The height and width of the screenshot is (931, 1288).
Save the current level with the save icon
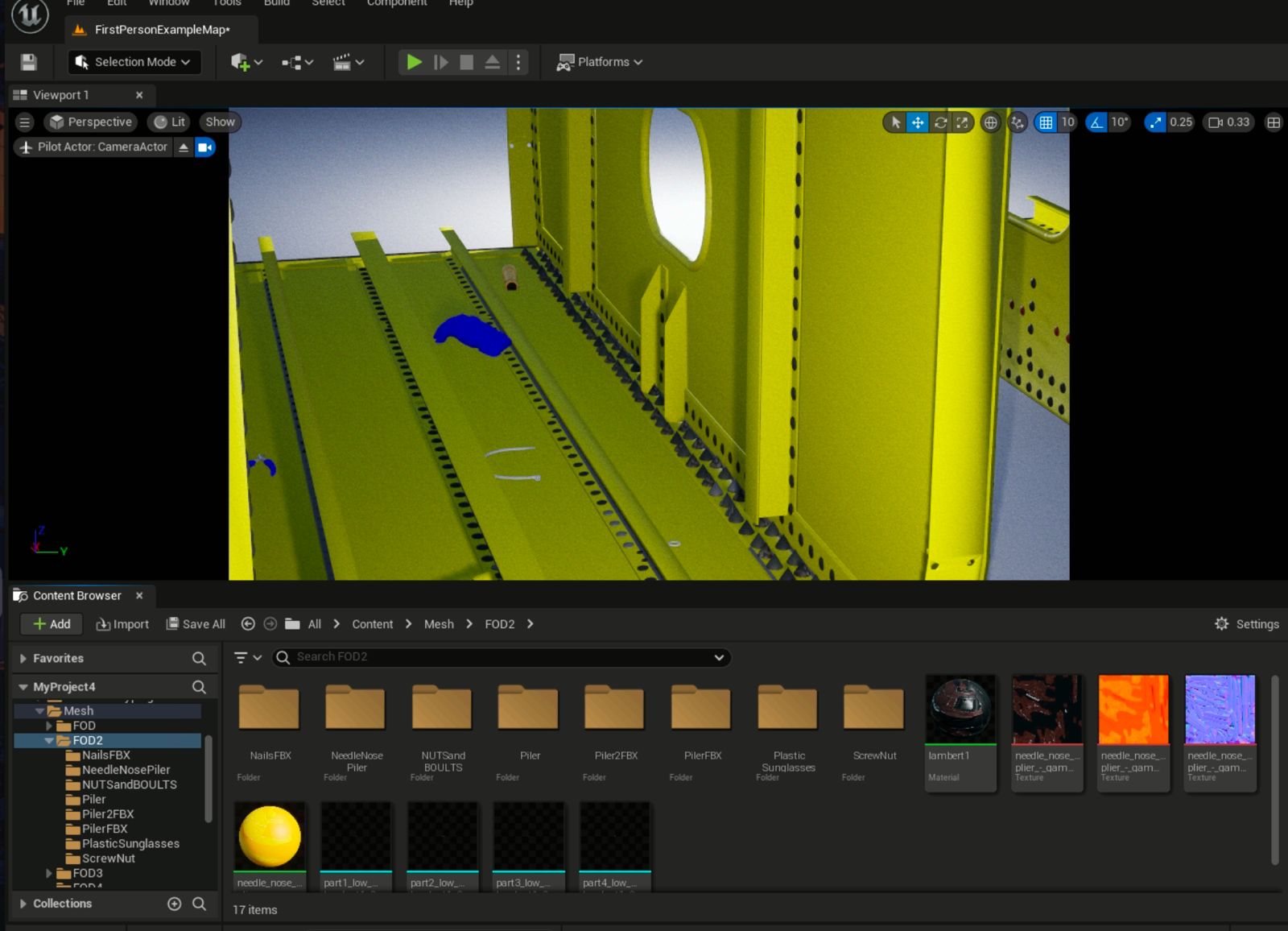click(x=29, y=62)
